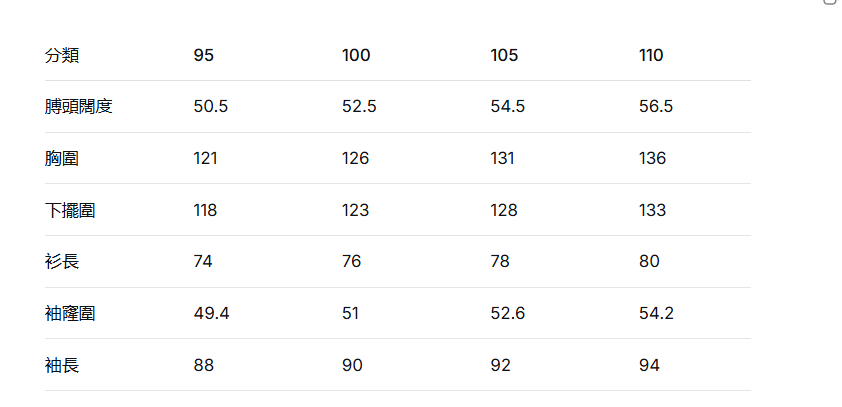Click the 袖長 row label
Image resolution: width=842 pixels, height=407 pixels.
pos(62,365)
